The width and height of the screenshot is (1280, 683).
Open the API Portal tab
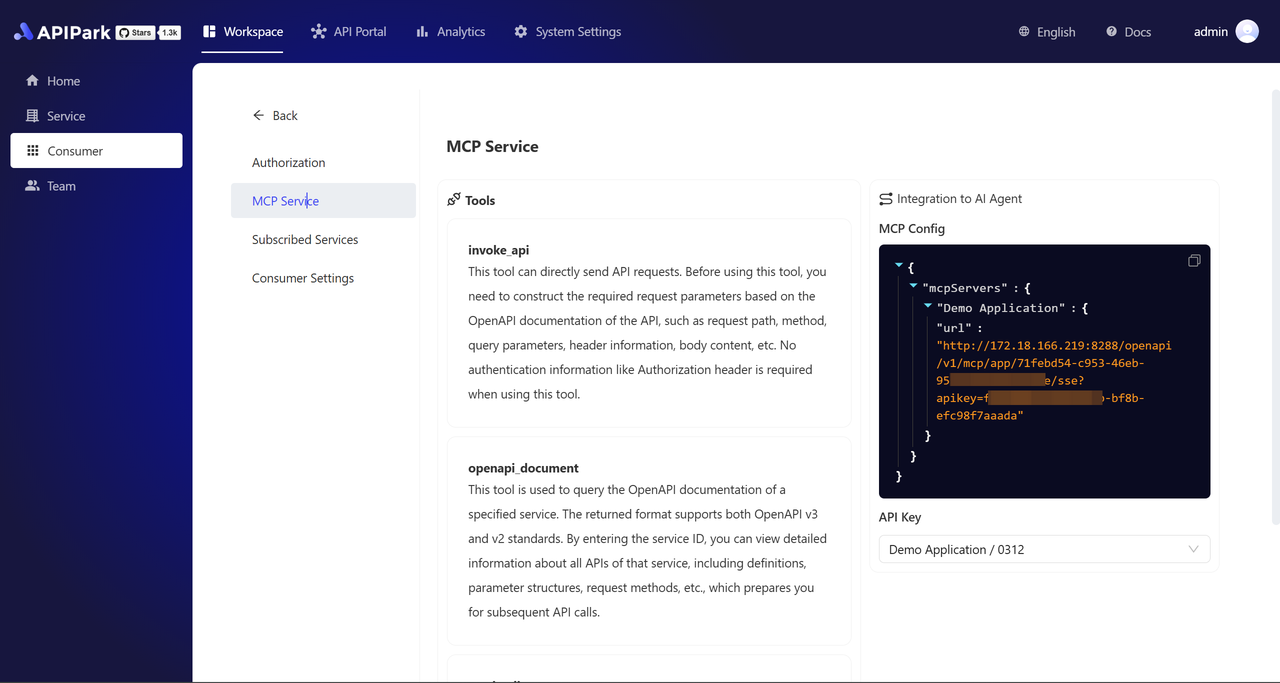point(348,32)
